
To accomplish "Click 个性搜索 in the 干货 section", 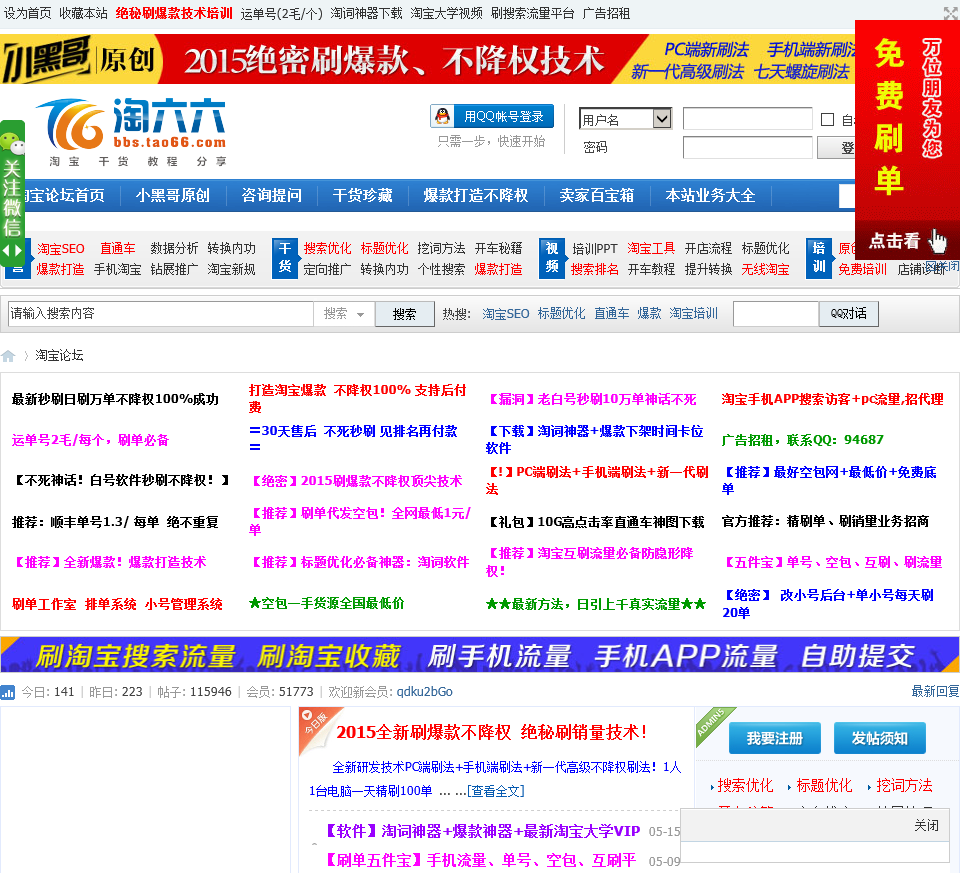I will click(x=441, y=269).
